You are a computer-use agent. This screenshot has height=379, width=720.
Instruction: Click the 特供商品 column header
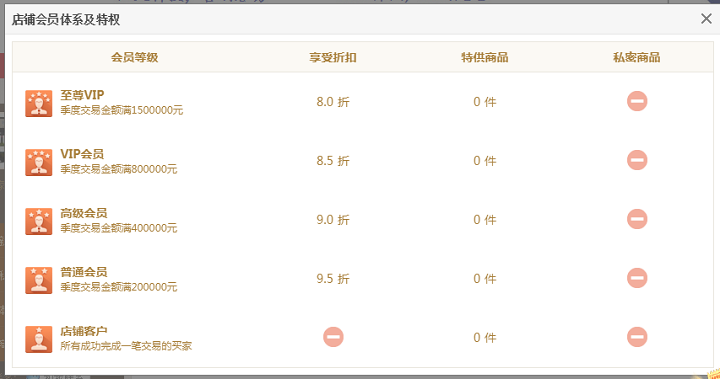point(485,57)
